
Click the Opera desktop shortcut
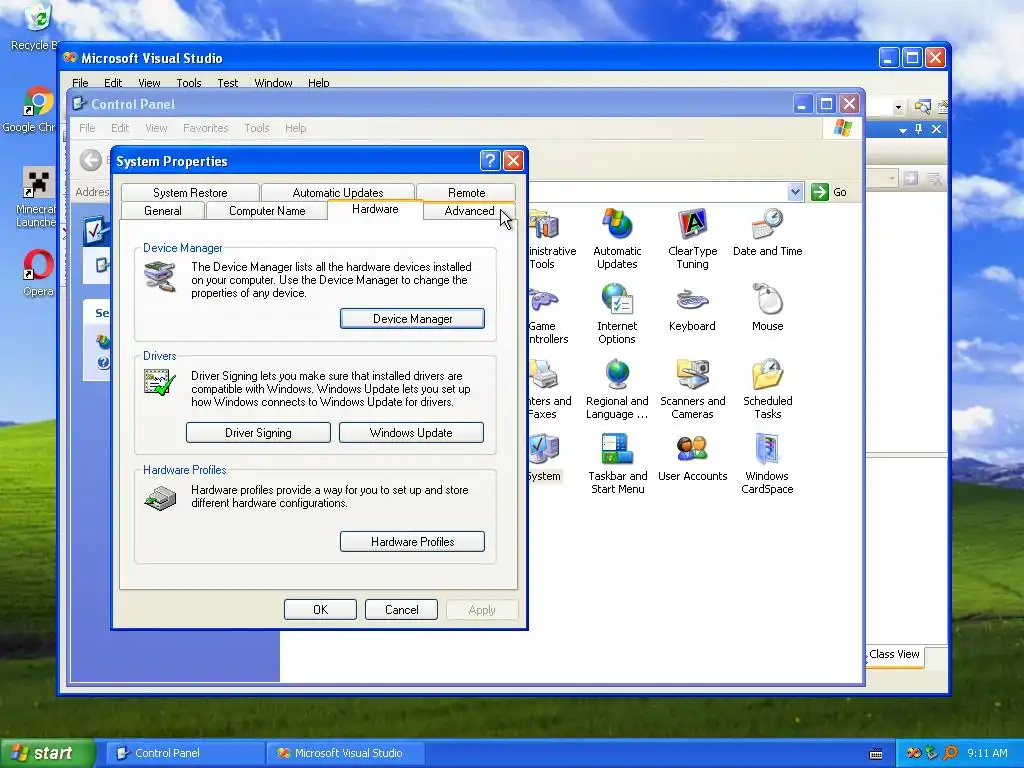point(39,273)
